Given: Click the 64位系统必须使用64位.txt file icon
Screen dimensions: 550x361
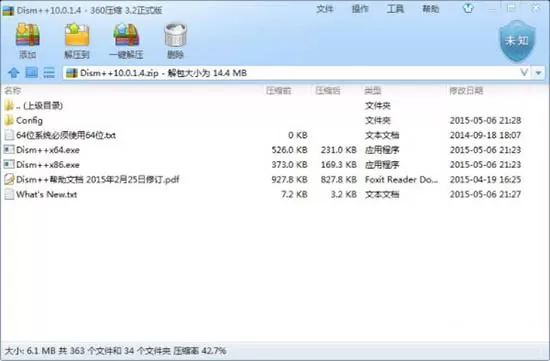Looking at the screenshot, I should pos(9,135).
